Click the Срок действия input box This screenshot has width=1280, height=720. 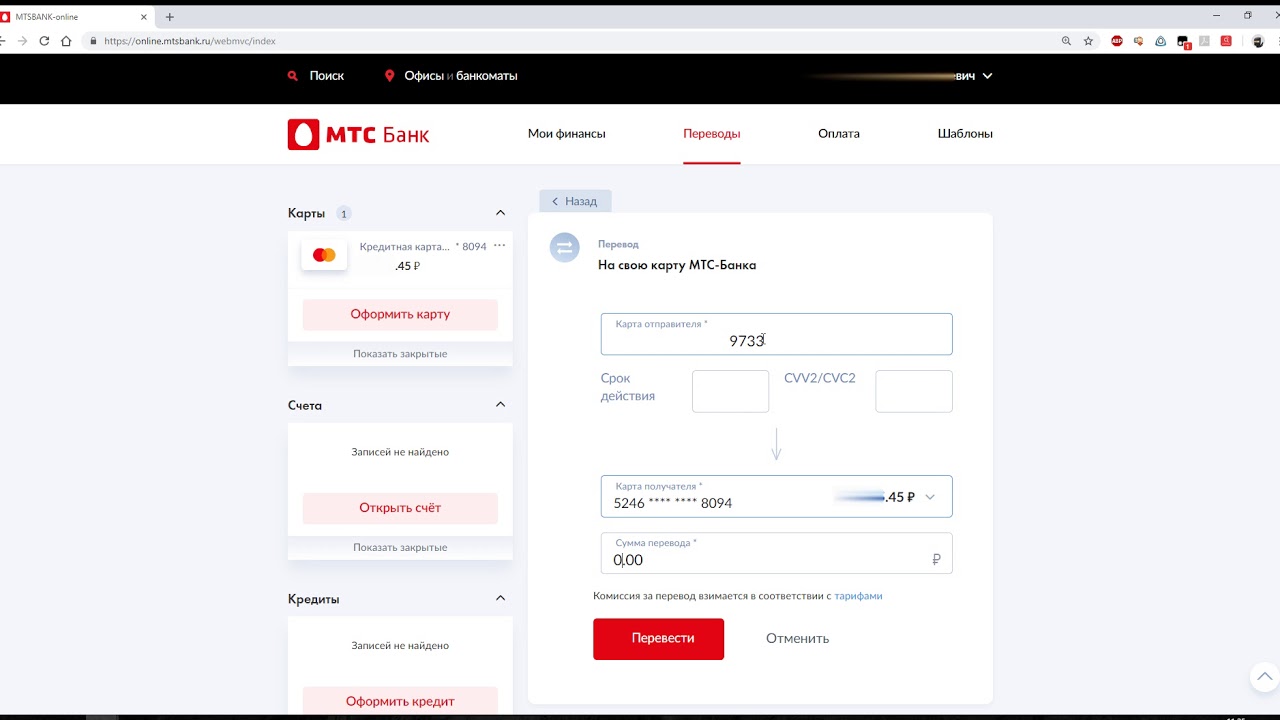click(730, 391)
